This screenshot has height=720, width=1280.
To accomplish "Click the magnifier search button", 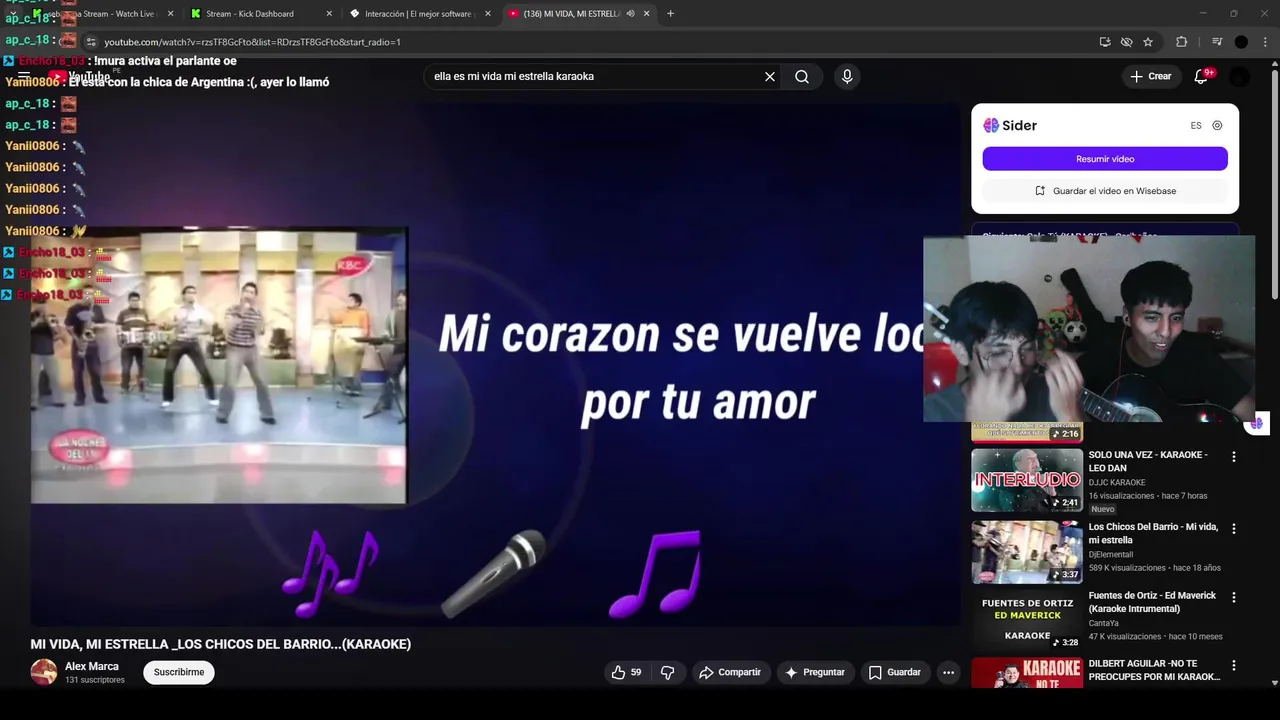I will (x=802, y=76).
